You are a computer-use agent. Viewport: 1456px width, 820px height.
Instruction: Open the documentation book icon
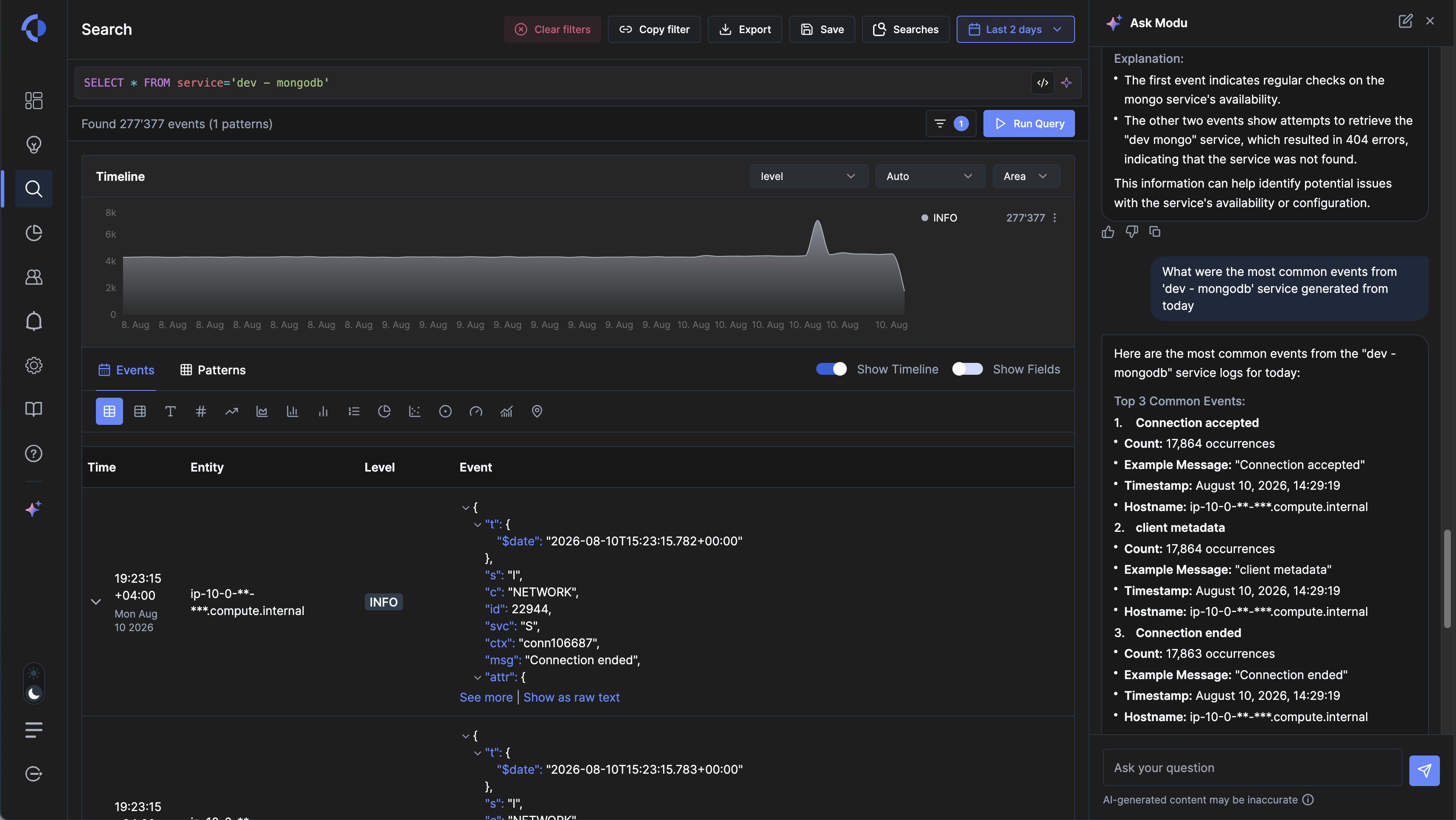(34, 410)
